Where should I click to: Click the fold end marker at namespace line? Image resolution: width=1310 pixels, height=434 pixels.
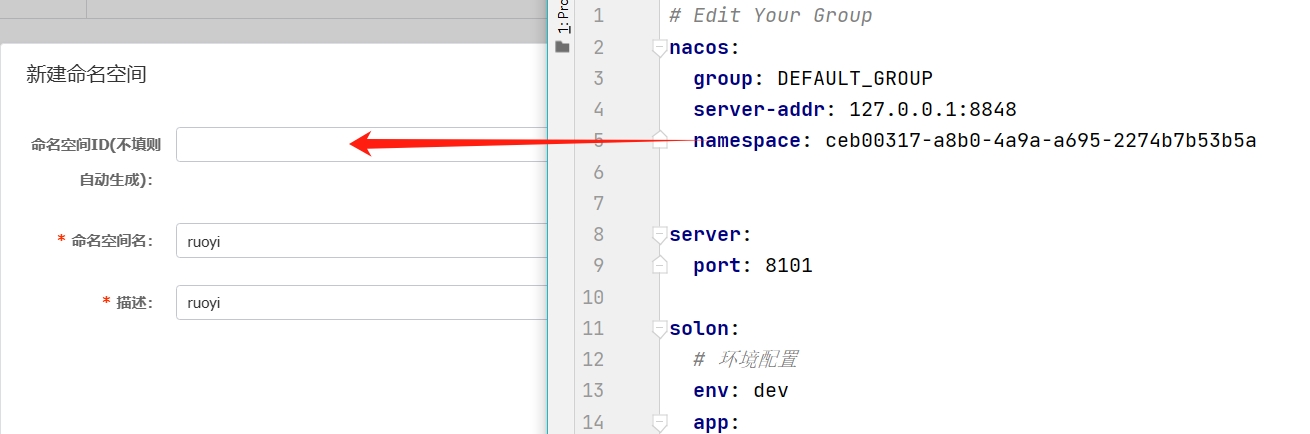(659, 140)
